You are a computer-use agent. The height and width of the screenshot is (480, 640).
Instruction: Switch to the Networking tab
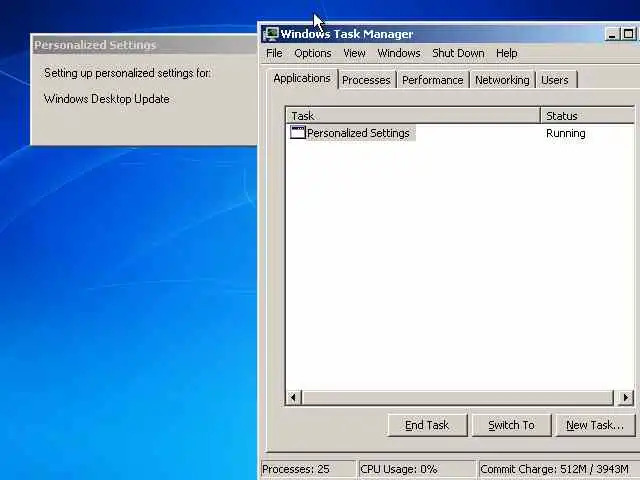tap(502, 80)
